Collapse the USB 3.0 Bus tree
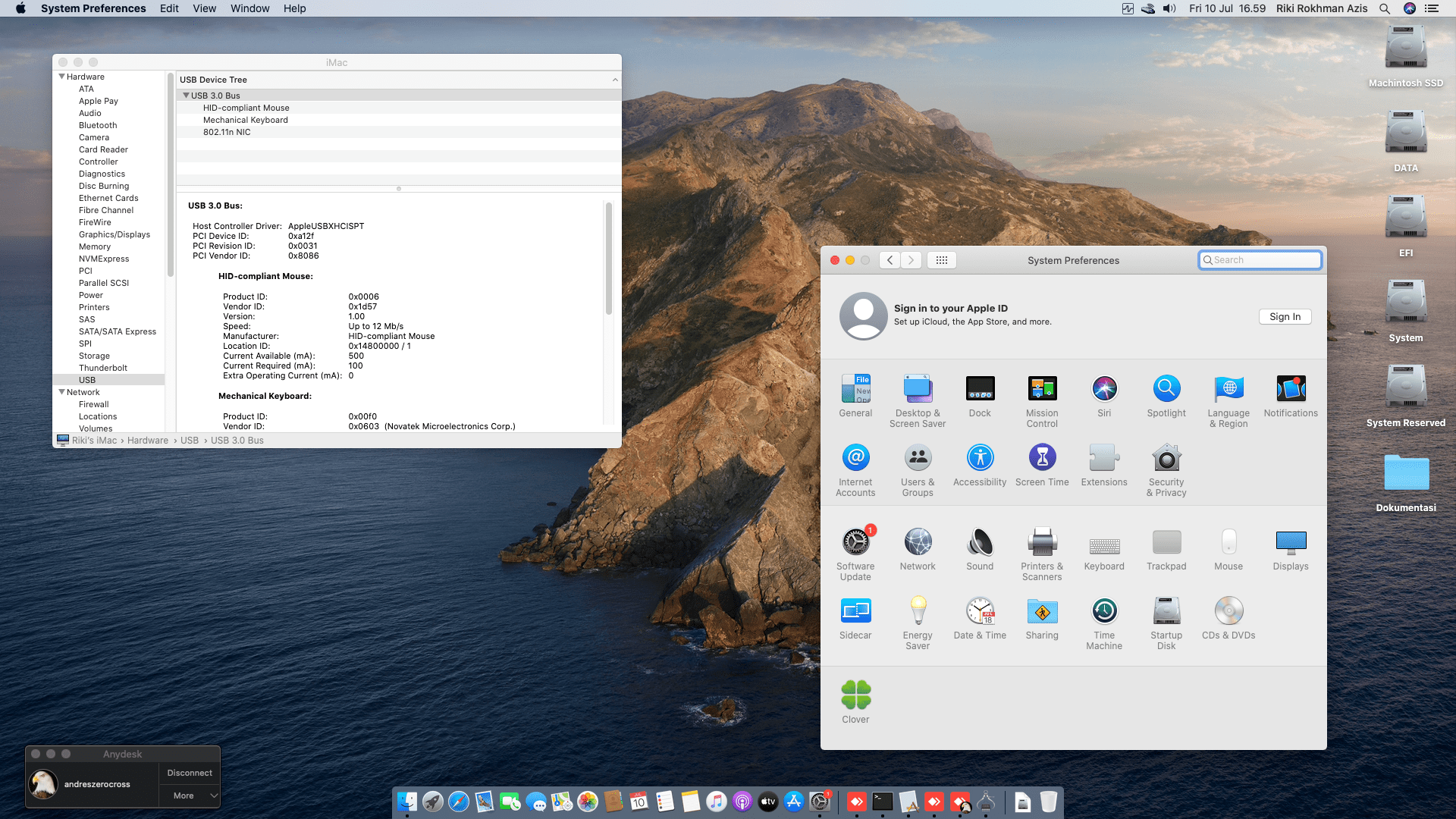Image resolution: width=1456 pixels, height=819 pixels. click(187, 96)
